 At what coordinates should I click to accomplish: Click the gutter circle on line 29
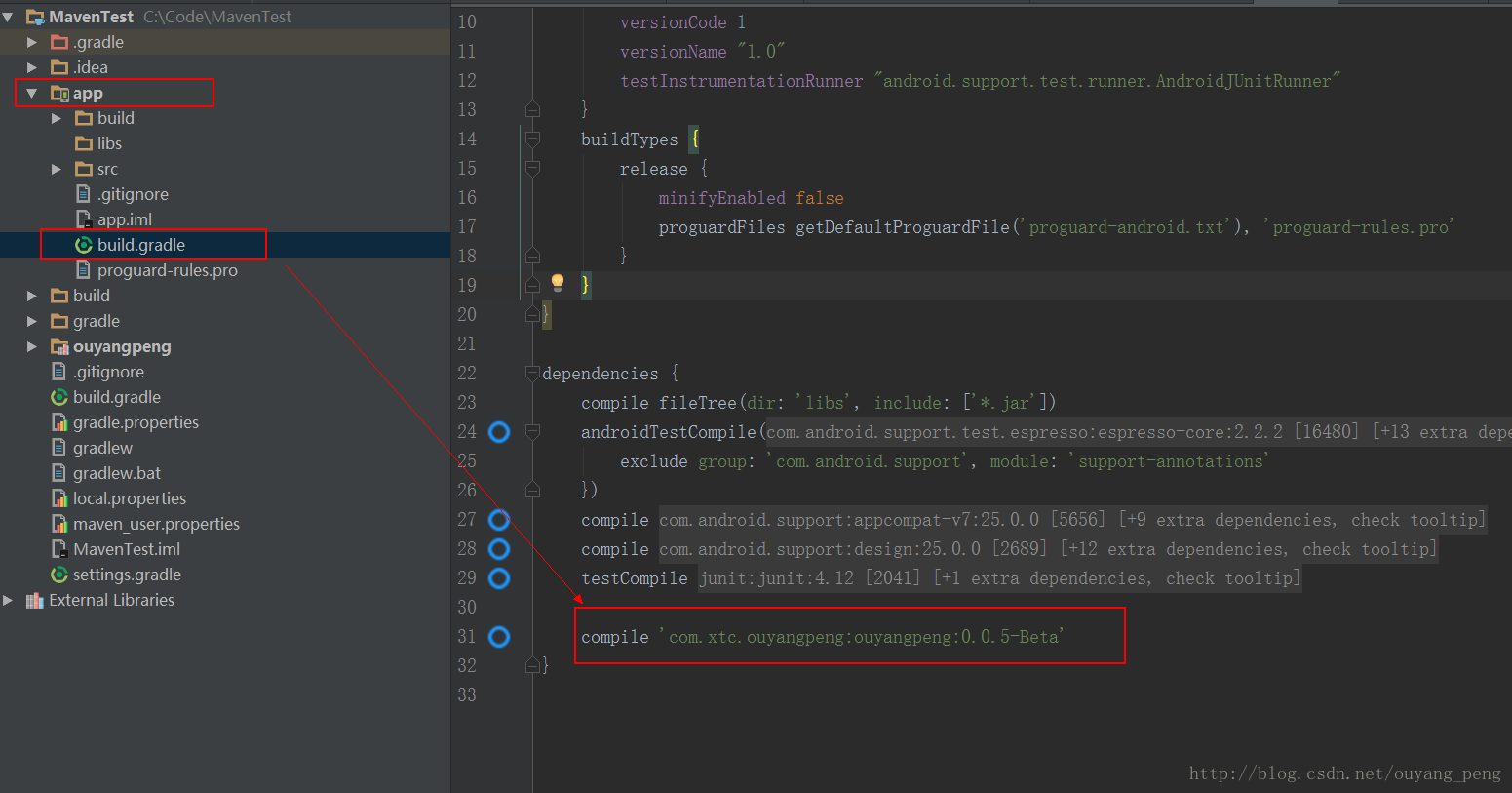click(499, 578)
